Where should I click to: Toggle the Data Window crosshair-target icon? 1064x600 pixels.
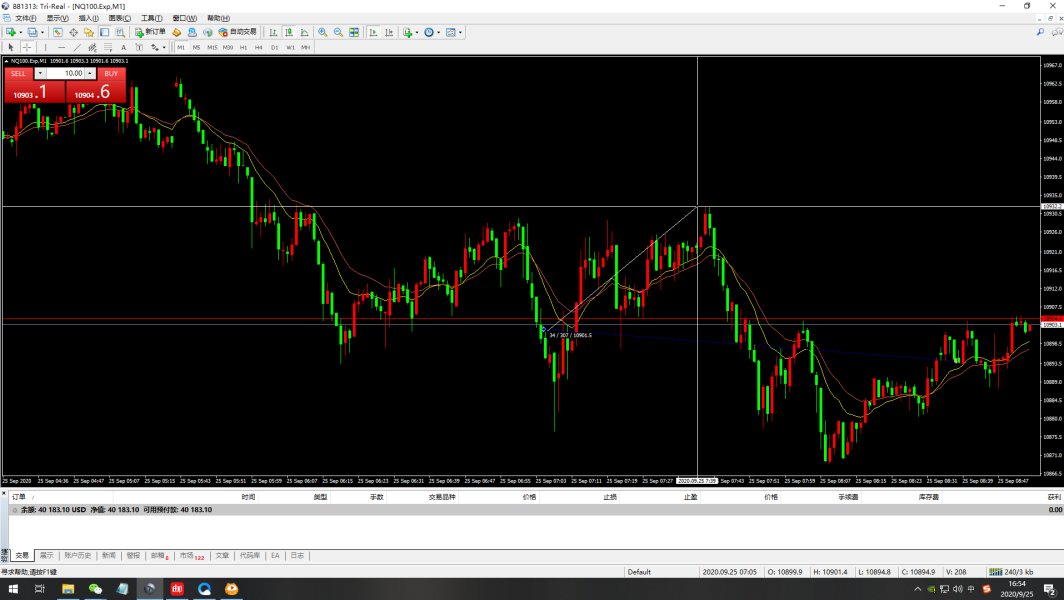(73, 32)
